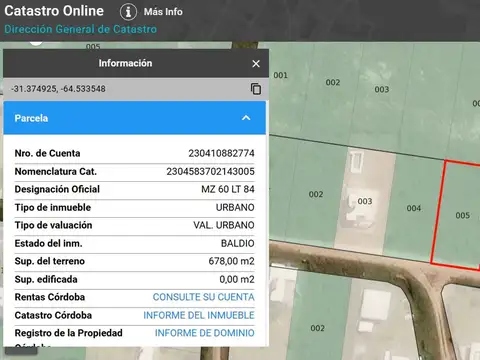Open the Más Info circle icon
The image size is (480, 360).
[128, 12]
